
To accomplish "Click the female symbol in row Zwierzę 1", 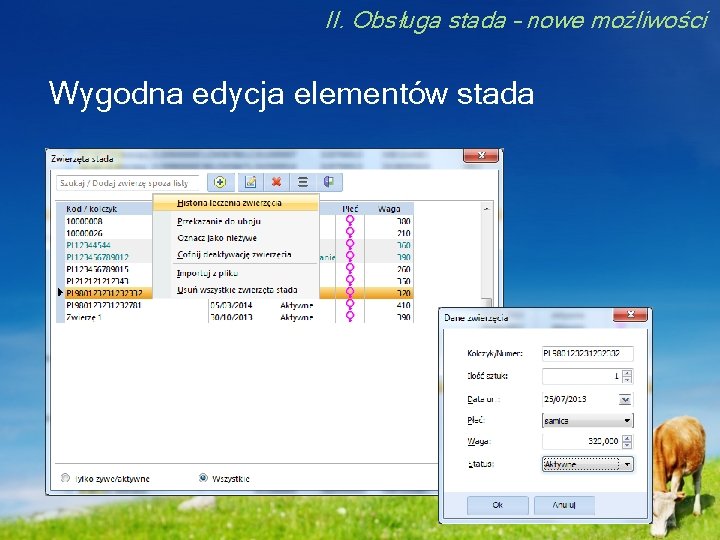I will click(350, 317).
